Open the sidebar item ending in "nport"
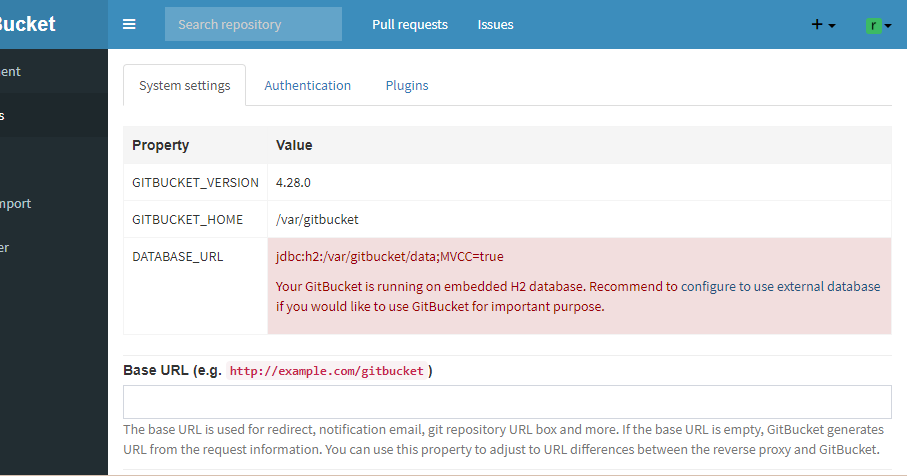The height and width of the screenshot is (476, 907). coord(16,204)
